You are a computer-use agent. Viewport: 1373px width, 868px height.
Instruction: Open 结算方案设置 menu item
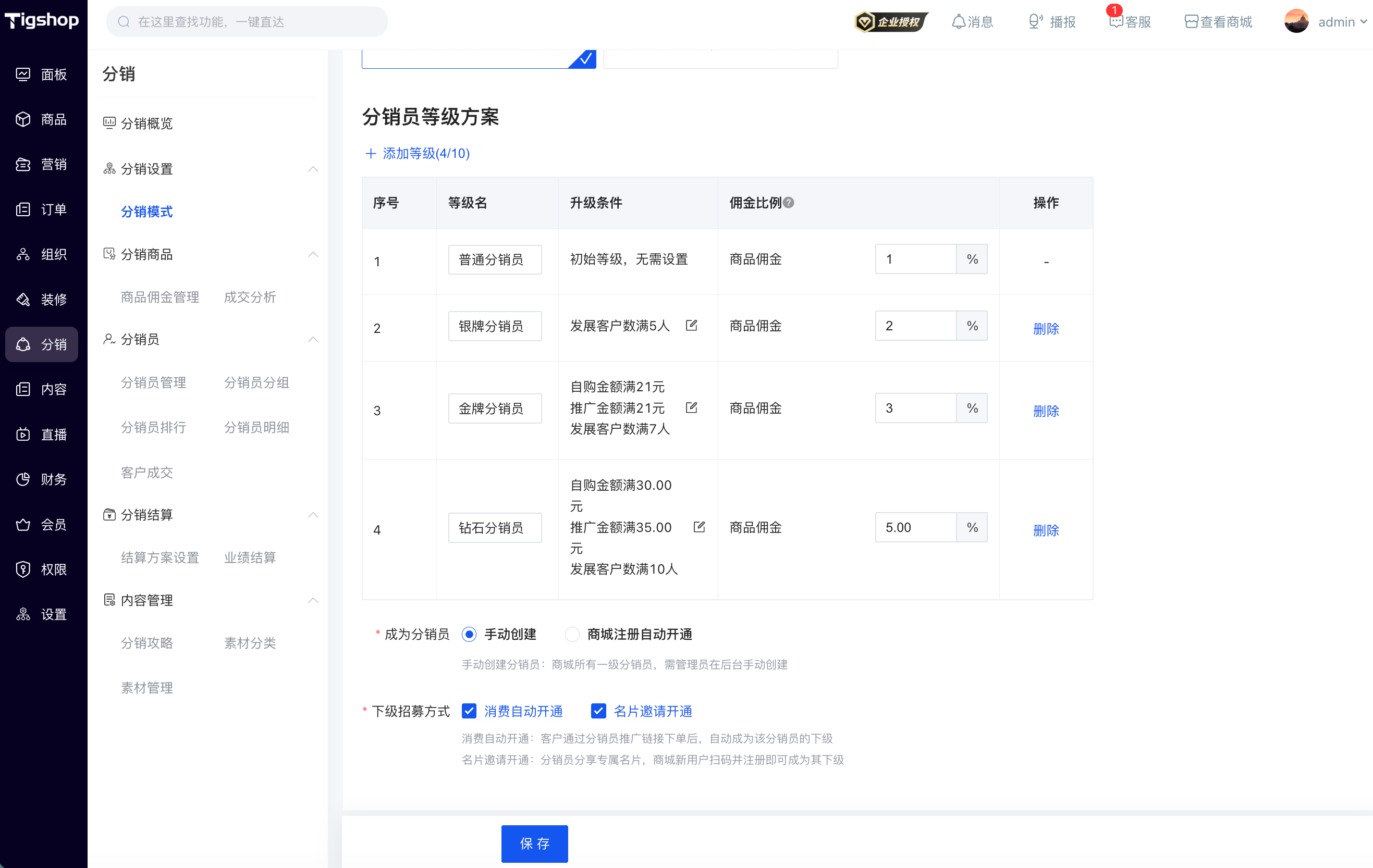(160, 557)
